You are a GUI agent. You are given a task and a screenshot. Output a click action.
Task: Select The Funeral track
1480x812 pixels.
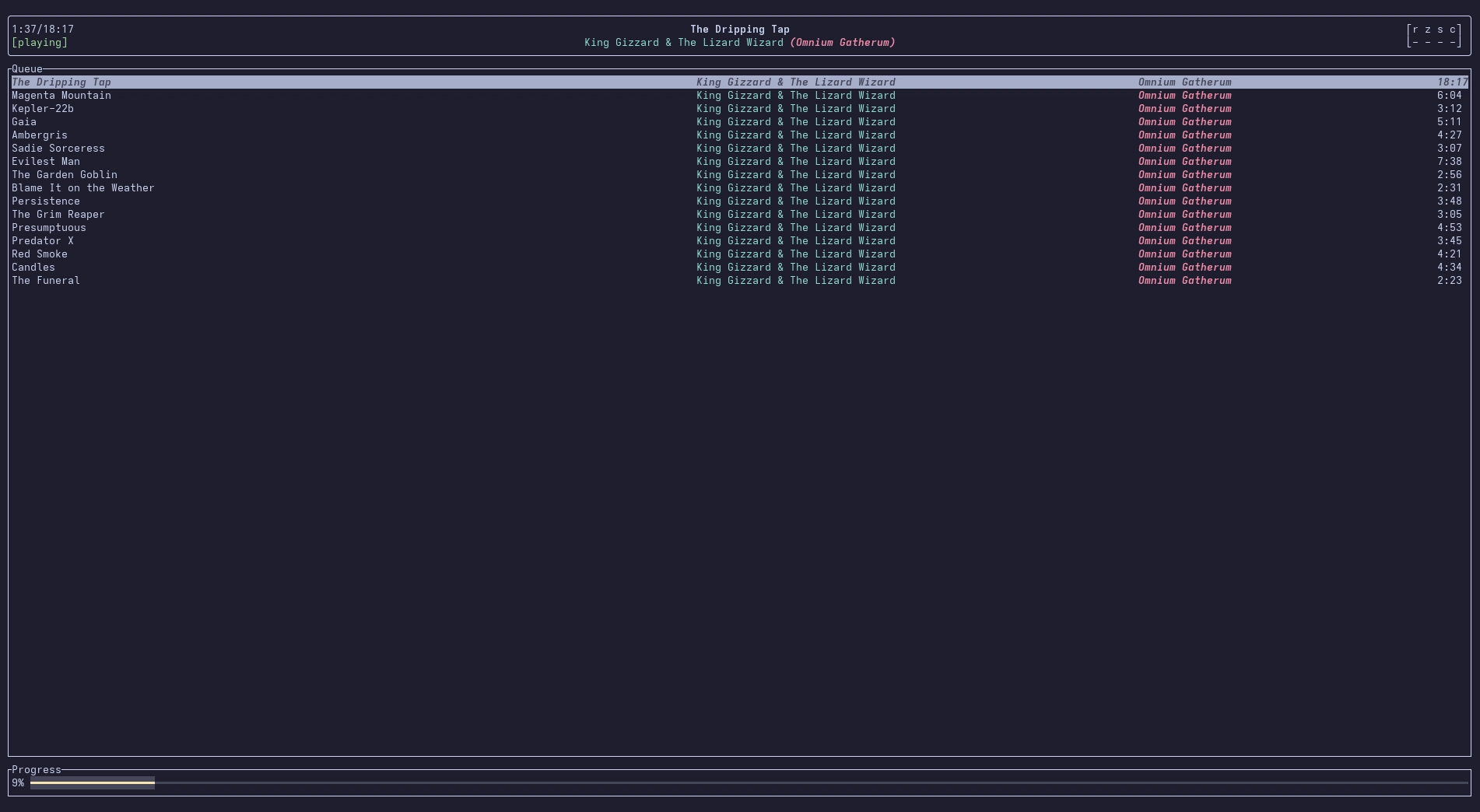[x=739, y=280]
